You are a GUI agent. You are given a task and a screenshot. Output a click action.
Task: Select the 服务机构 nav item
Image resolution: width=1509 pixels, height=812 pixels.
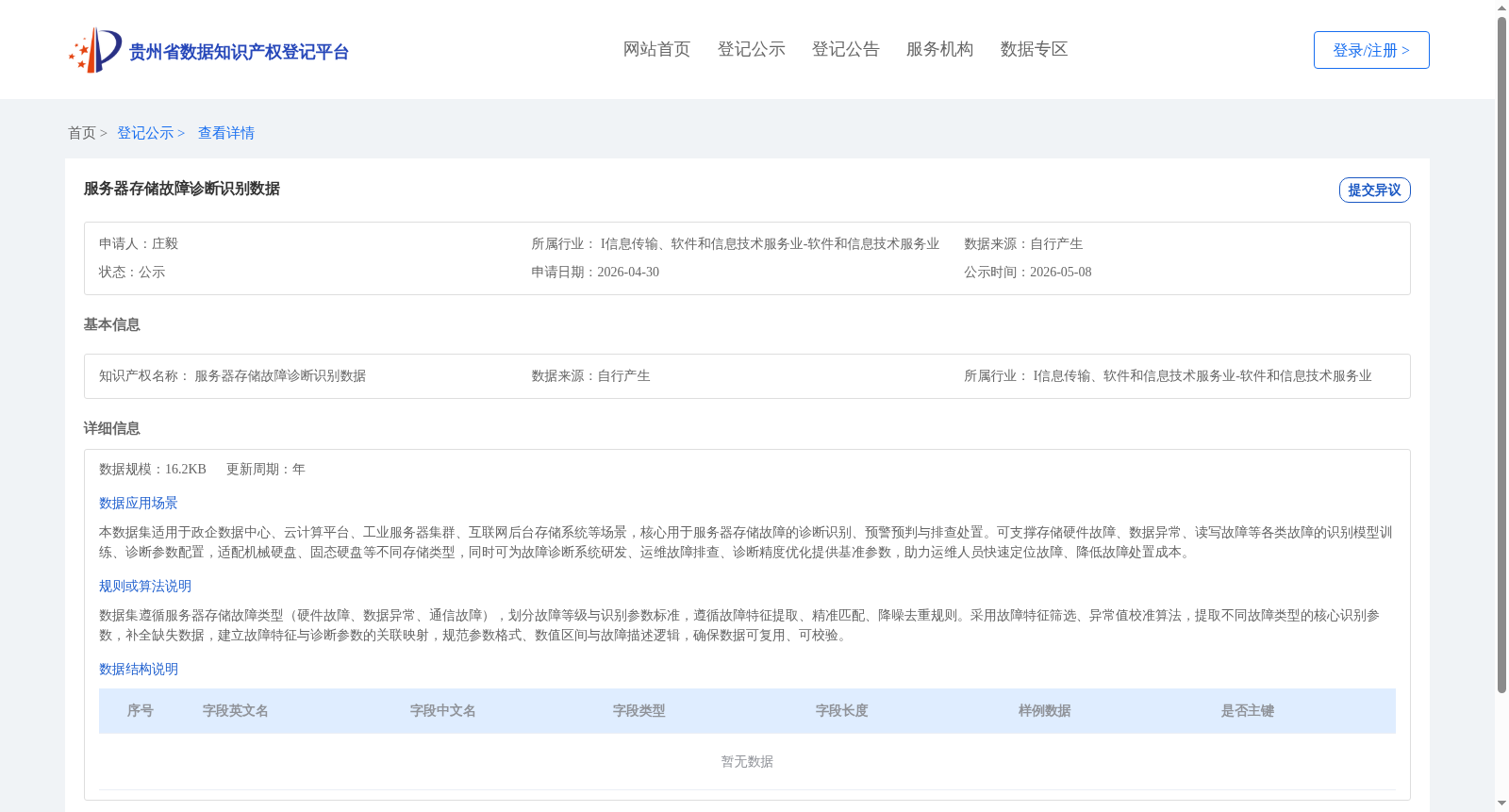pos(939,49)
